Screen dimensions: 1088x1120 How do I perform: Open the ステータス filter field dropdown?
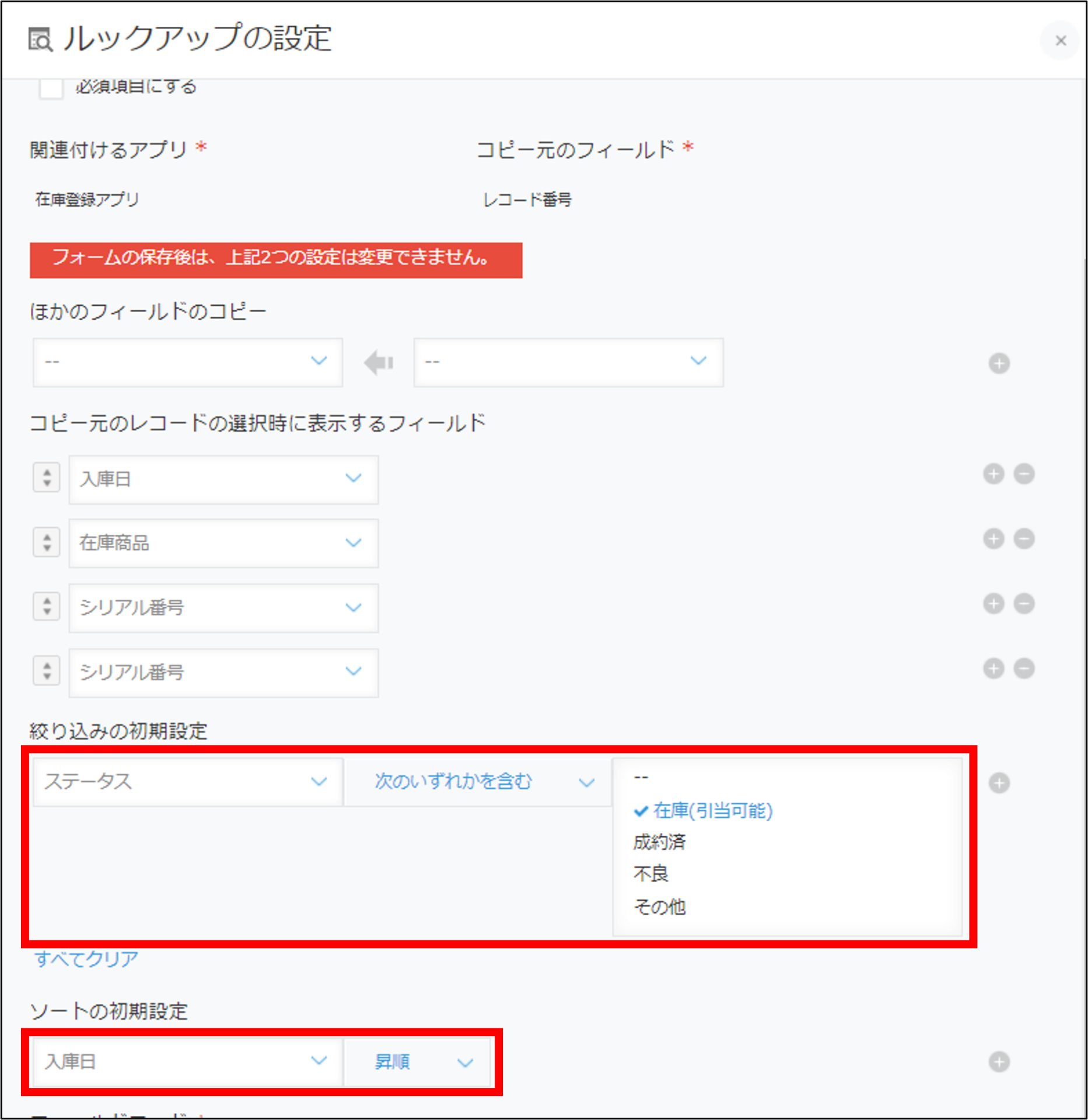pos(187,782)
